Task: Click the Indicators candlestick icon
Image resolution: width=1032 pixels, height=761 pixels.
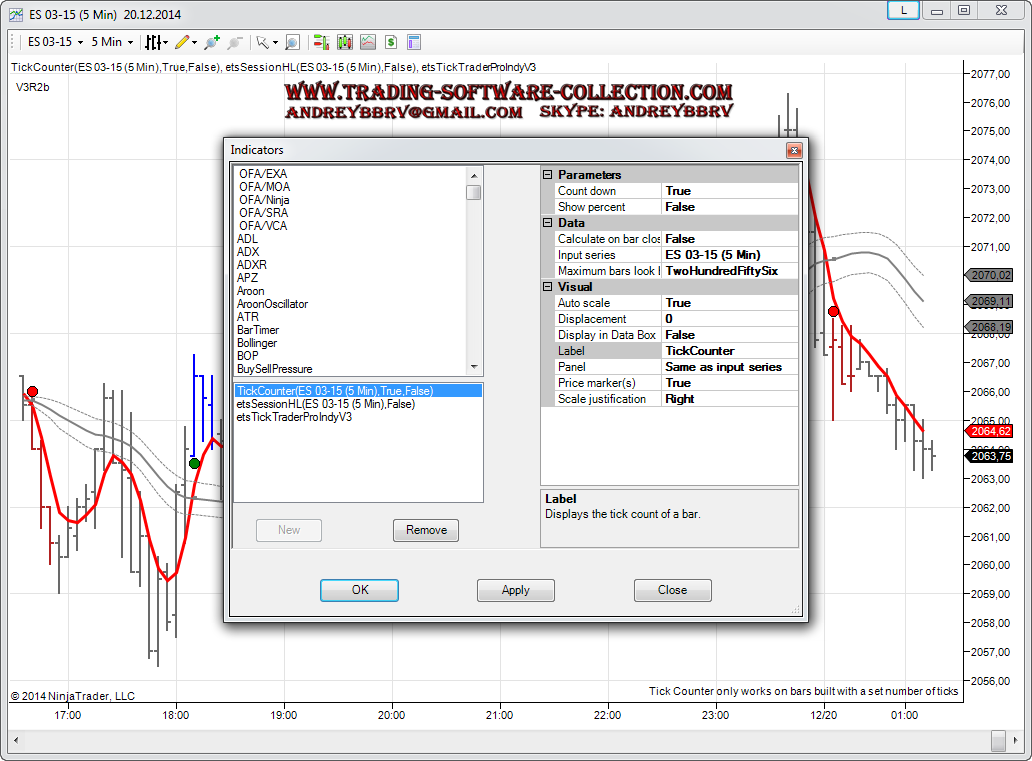Action: tap(344, 42)
